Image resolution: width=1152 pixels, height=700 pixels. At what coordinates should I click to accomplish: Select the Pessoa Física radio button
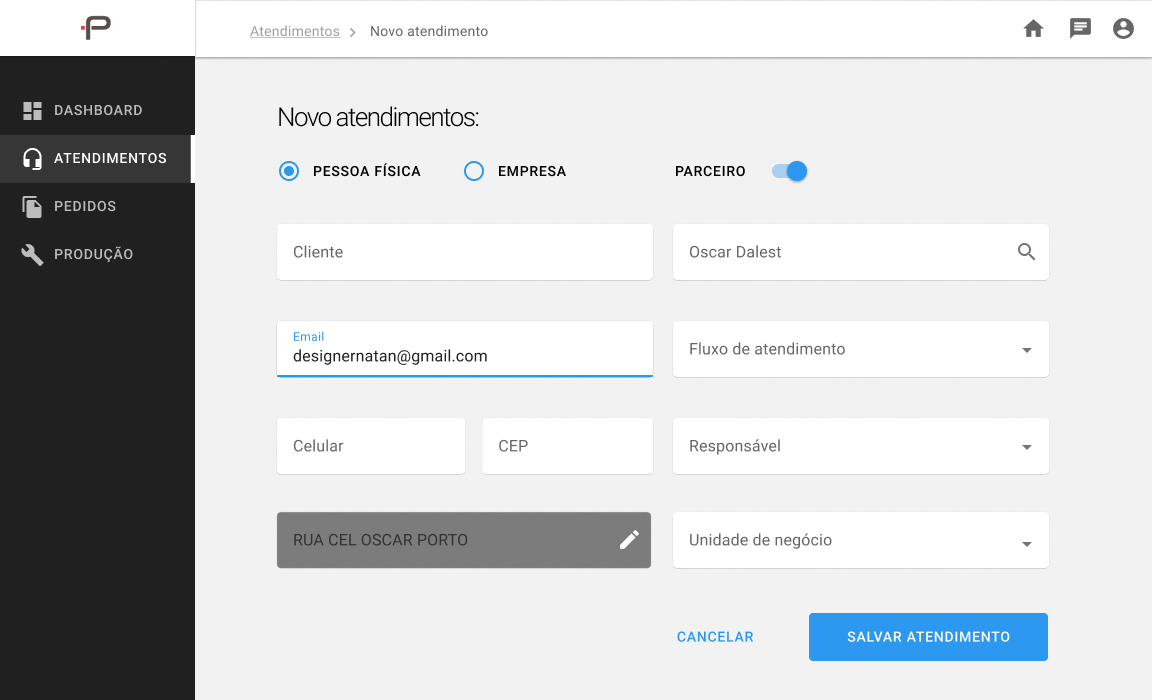[289, 171]
